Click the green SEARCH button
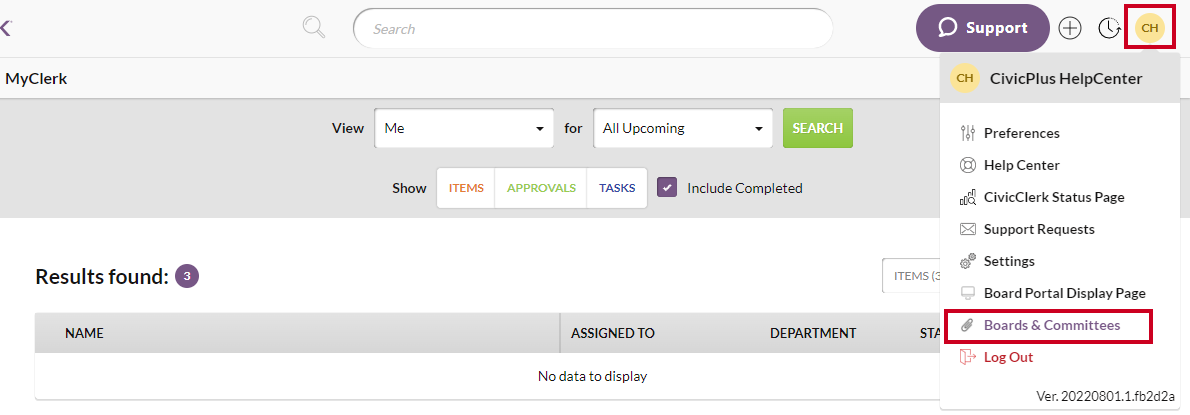 (x=817, y=128)
